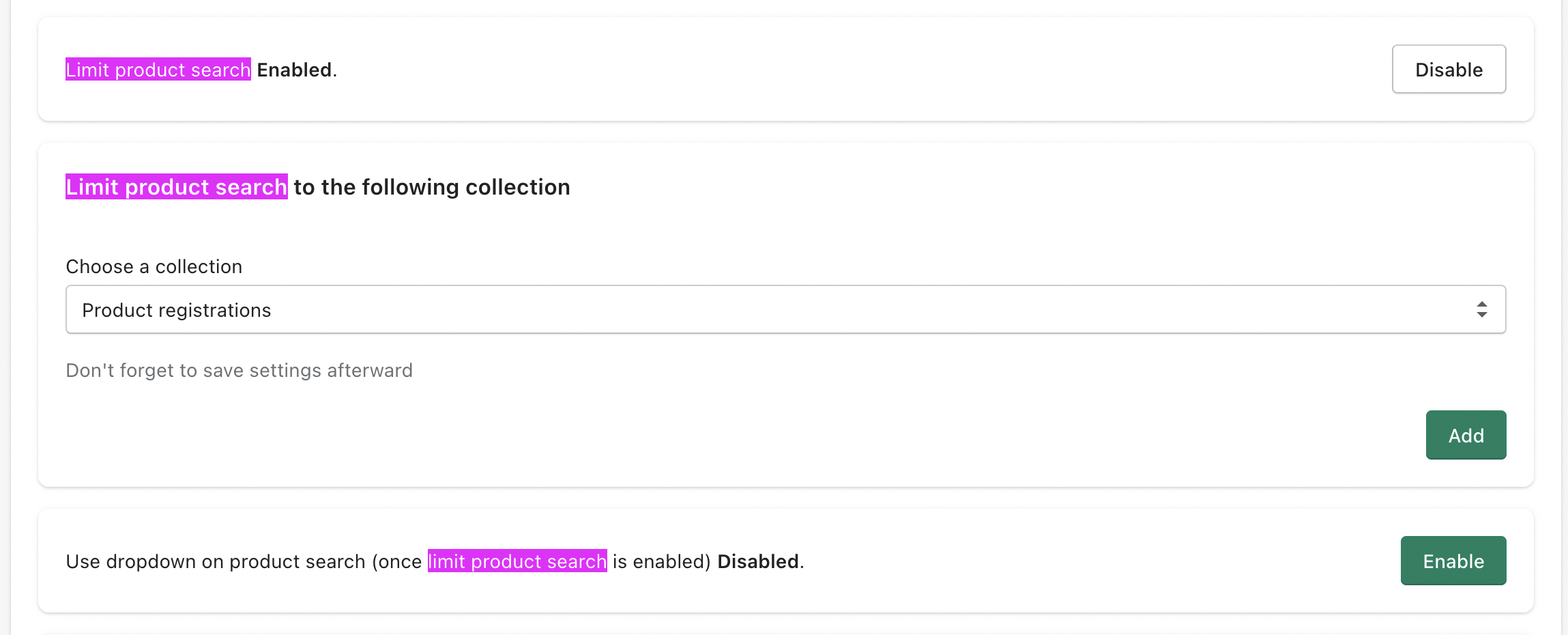Click highlighted 'limit product search' in bottom card

coord(517,562)
